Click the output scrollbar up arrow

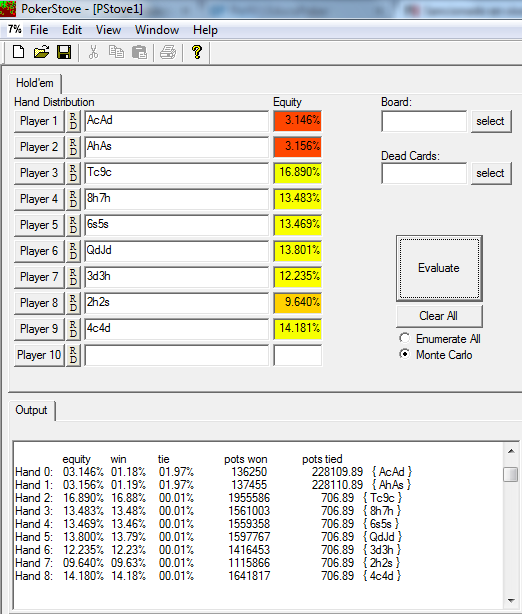pos(511,451)
